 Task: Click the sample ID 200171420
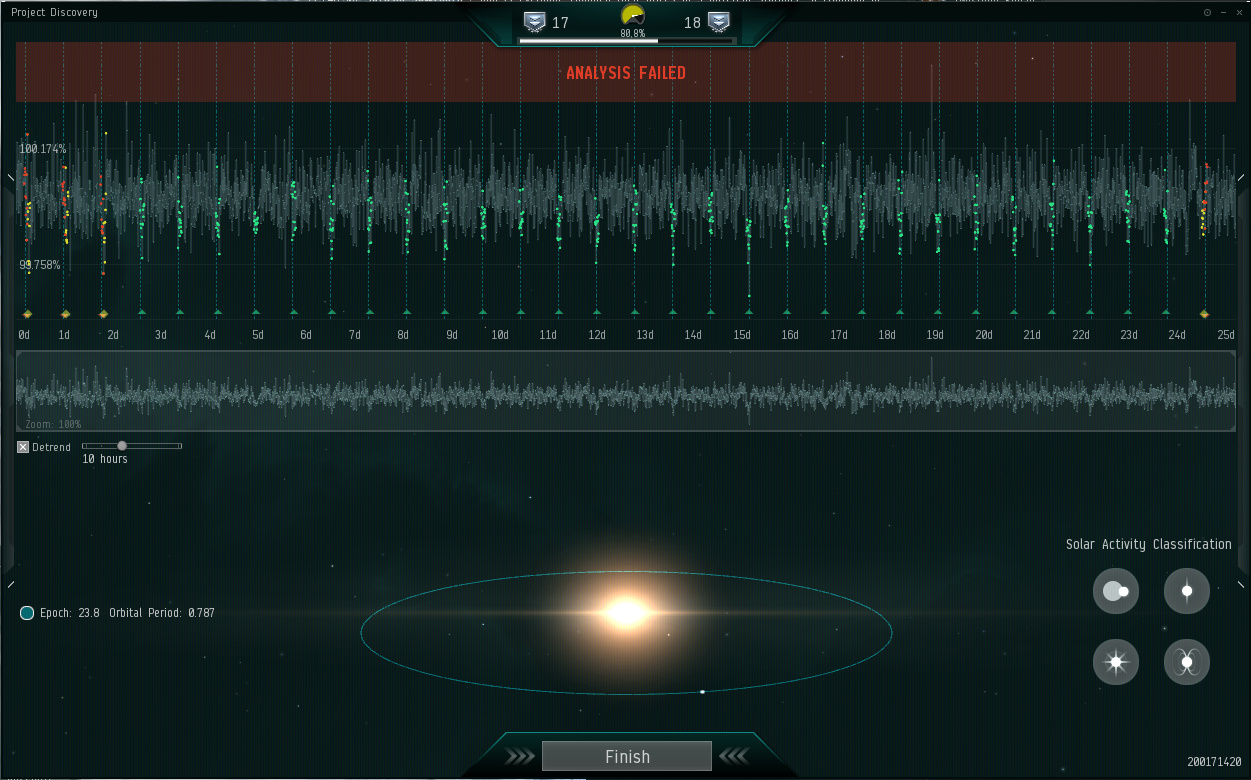pos(1214,762)
